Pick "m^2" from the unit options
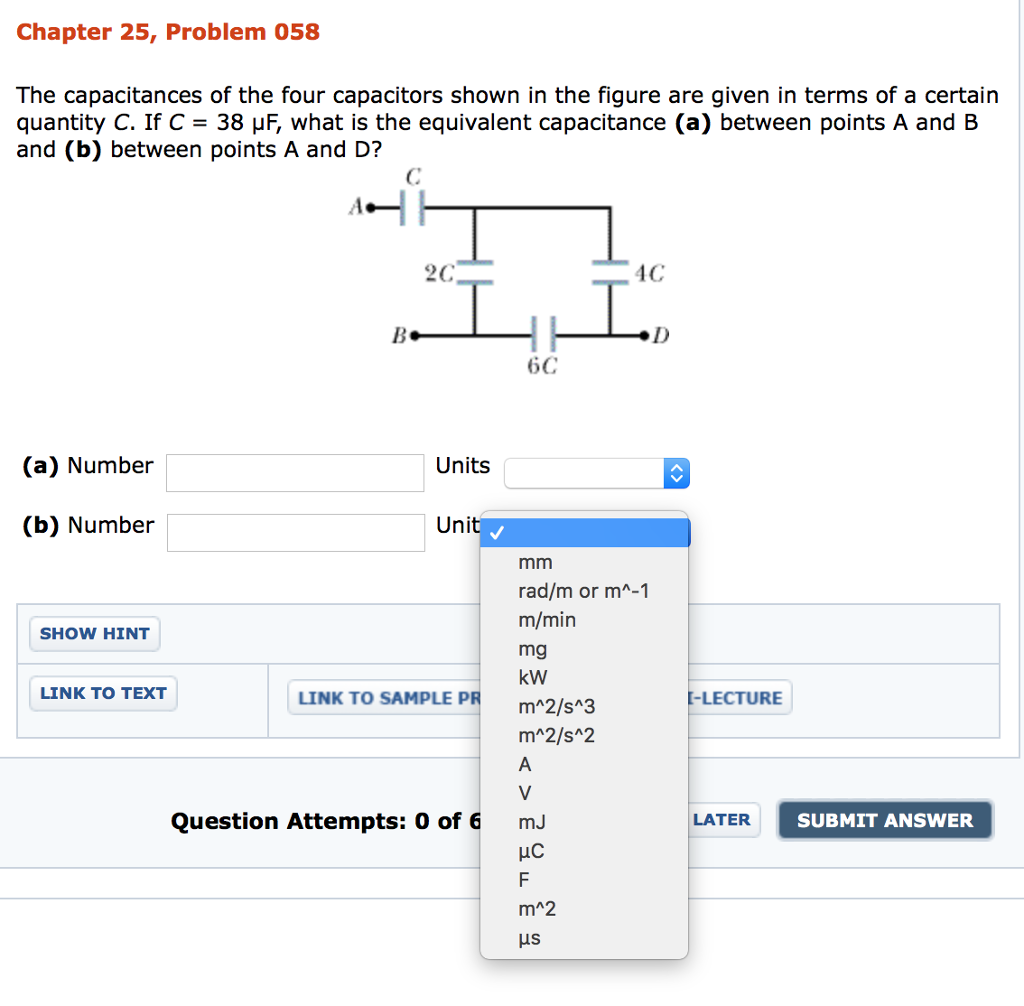Screen dimensions: 1024x1006 [539, 909]
